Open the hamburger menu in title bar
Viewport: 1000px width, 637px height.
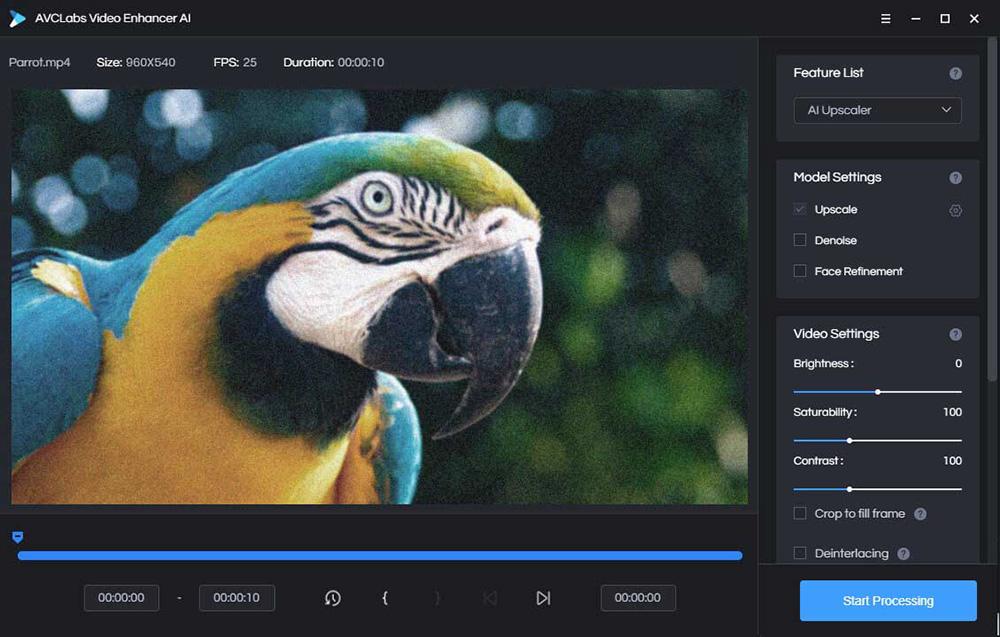(886, 18)
